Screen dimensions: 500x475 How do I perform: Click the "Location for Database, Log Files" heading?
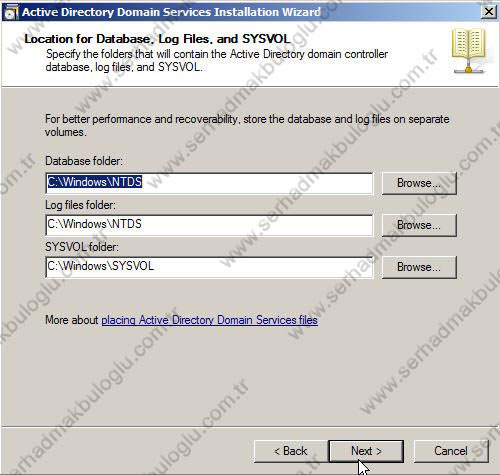click(x=157, y=39)
